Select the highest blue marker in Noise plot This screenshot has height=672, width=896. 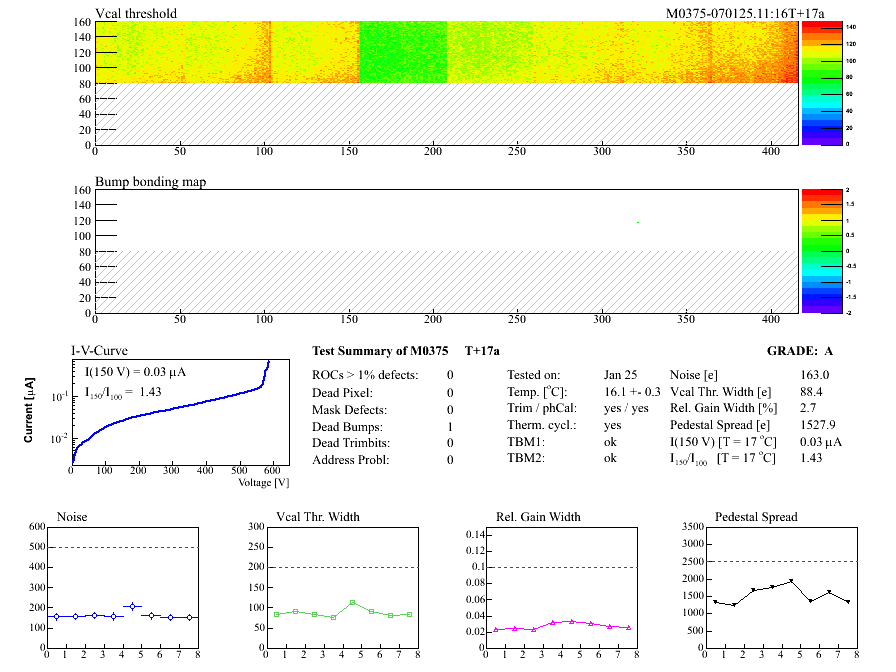coord(132,606)
